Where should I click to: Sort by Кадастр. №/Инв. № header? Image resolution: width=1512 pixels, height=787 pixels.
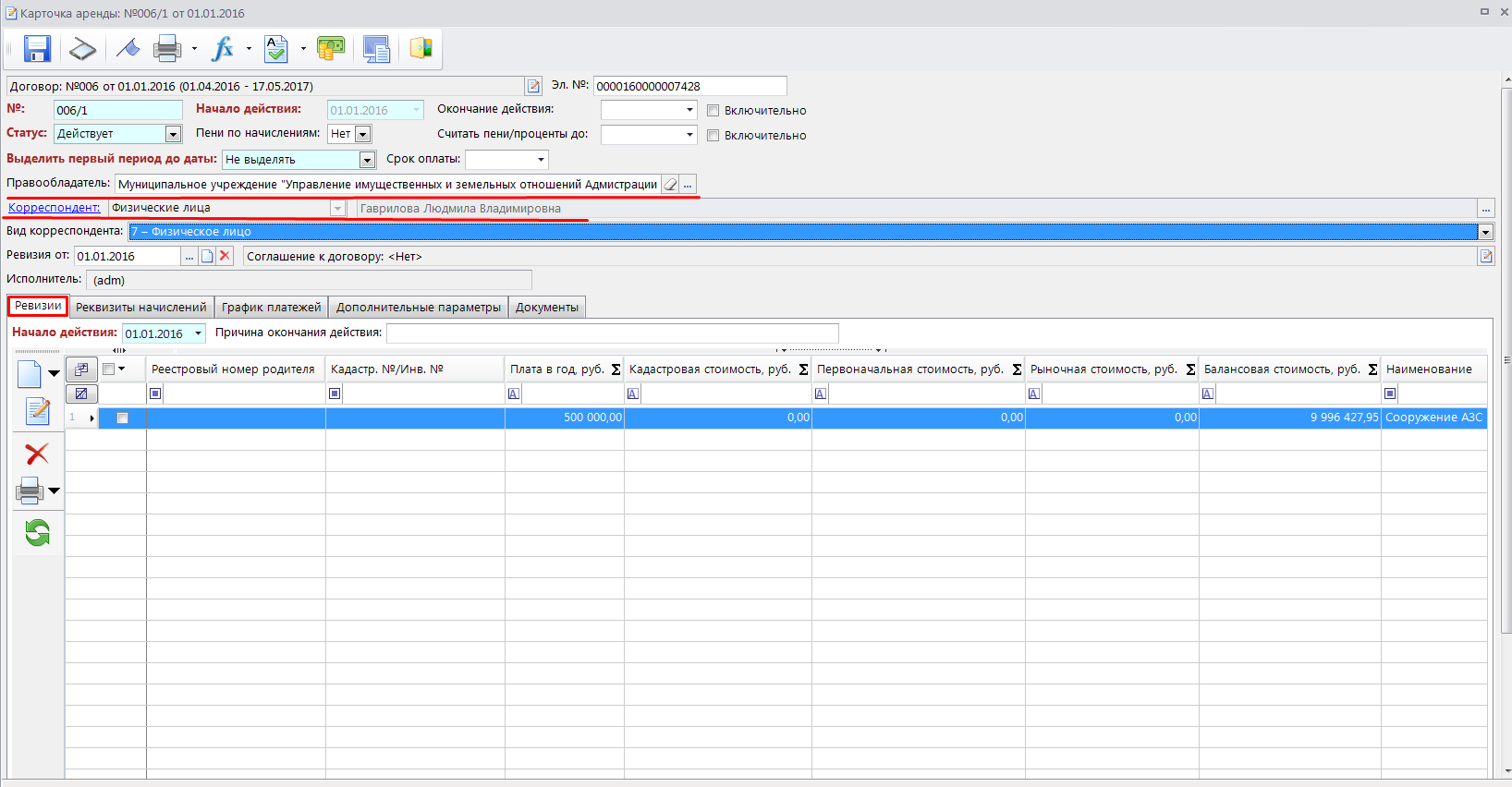[414, 369]
